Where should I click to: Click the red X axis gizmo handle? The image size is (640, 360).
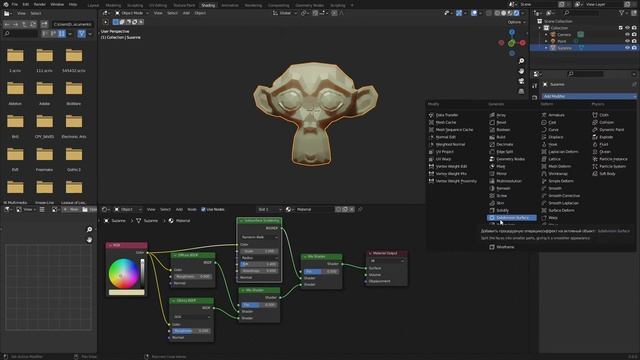click(x=522, y=42)
